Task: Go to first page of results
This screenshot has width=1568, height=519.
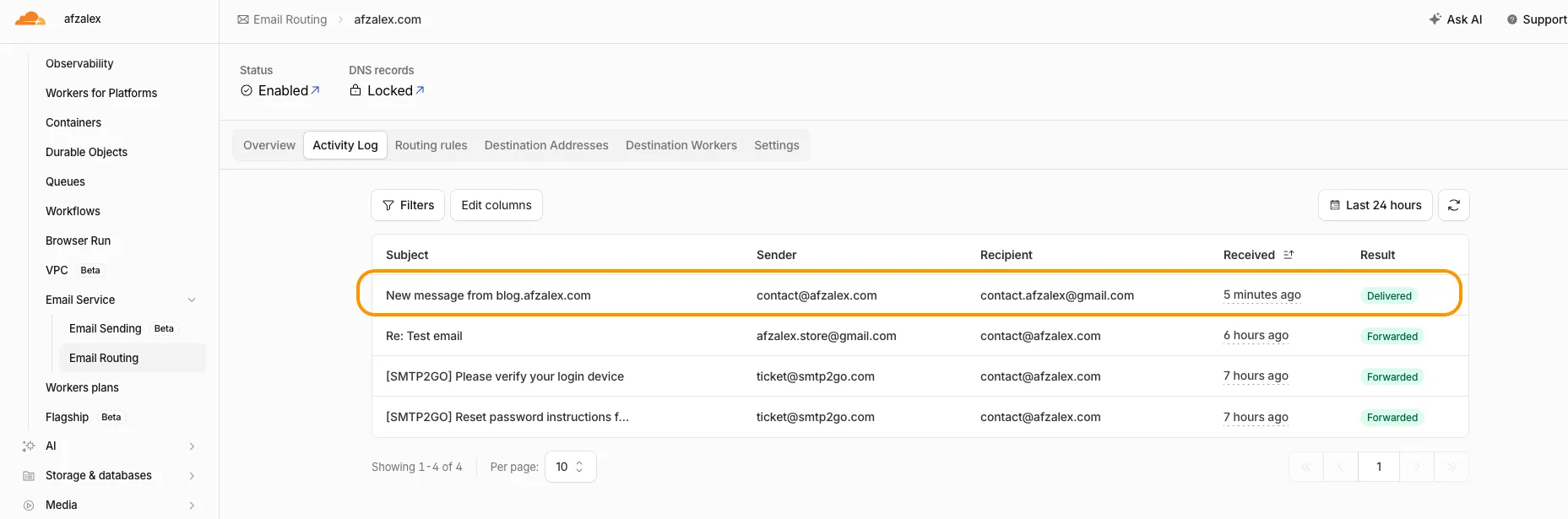Action: pos(1306,467)
